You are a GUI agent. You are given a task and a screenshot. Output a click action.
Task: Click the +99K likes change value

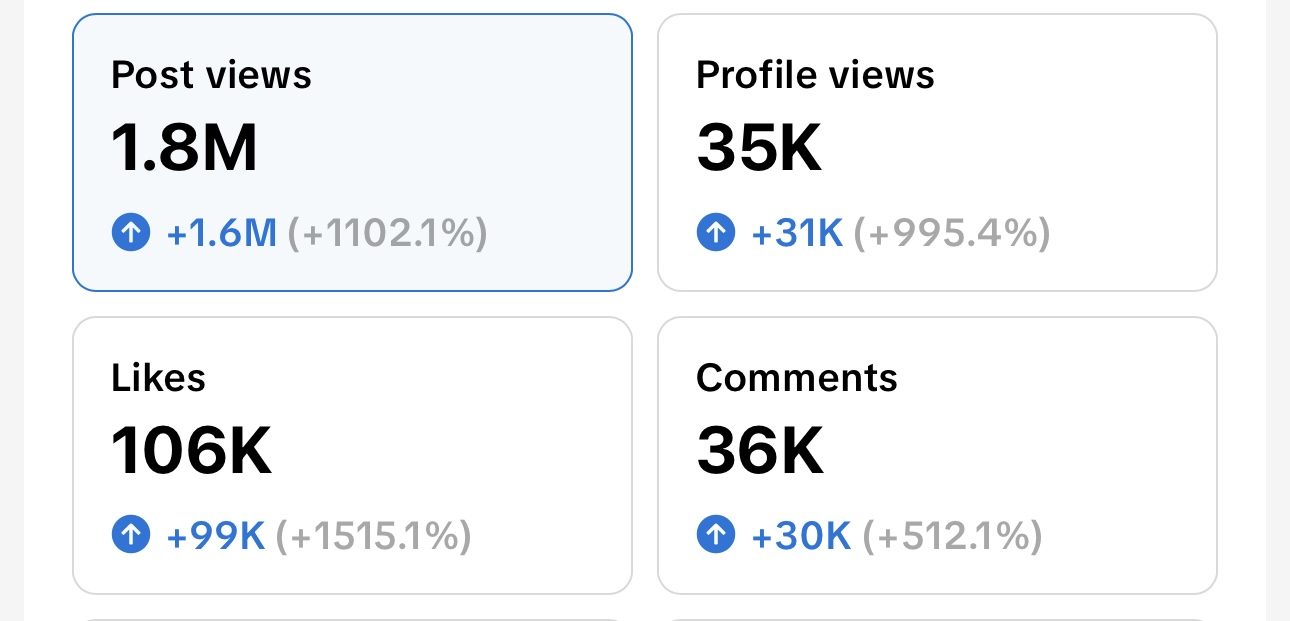(x=216, y=537)
